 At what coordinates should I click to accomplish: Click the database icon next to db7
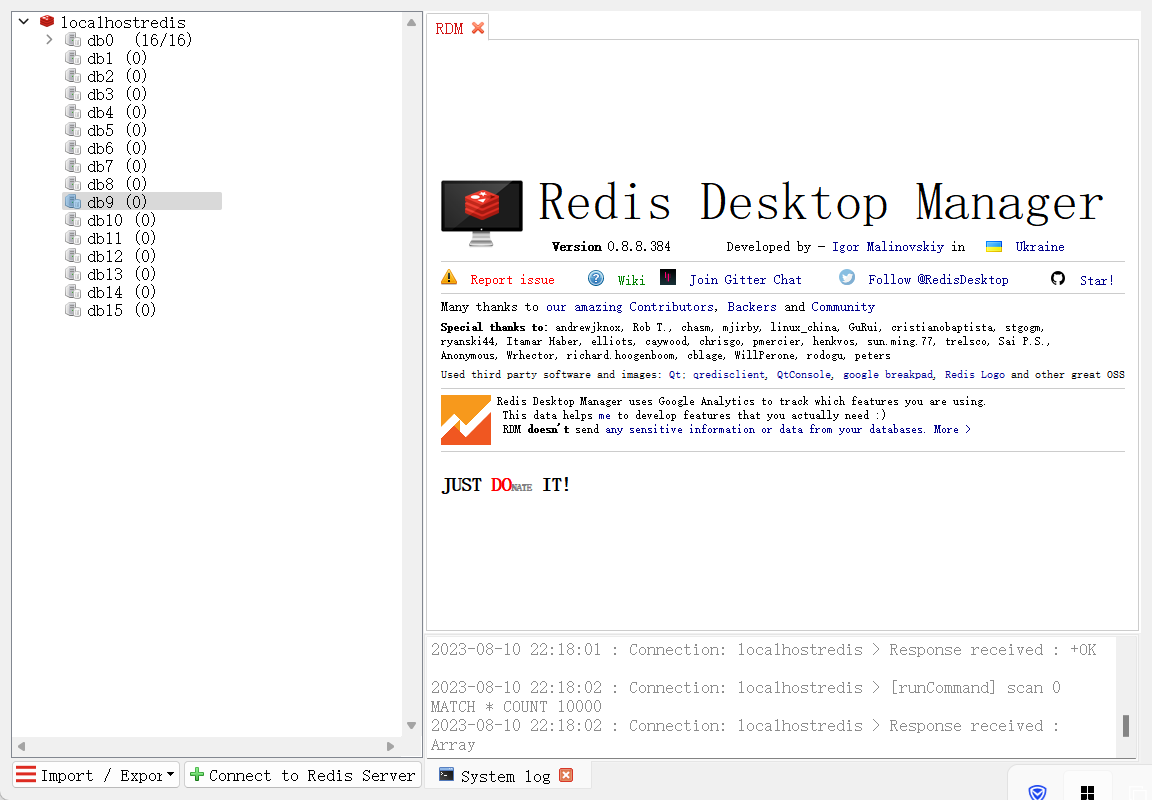(x=73, y=165)
